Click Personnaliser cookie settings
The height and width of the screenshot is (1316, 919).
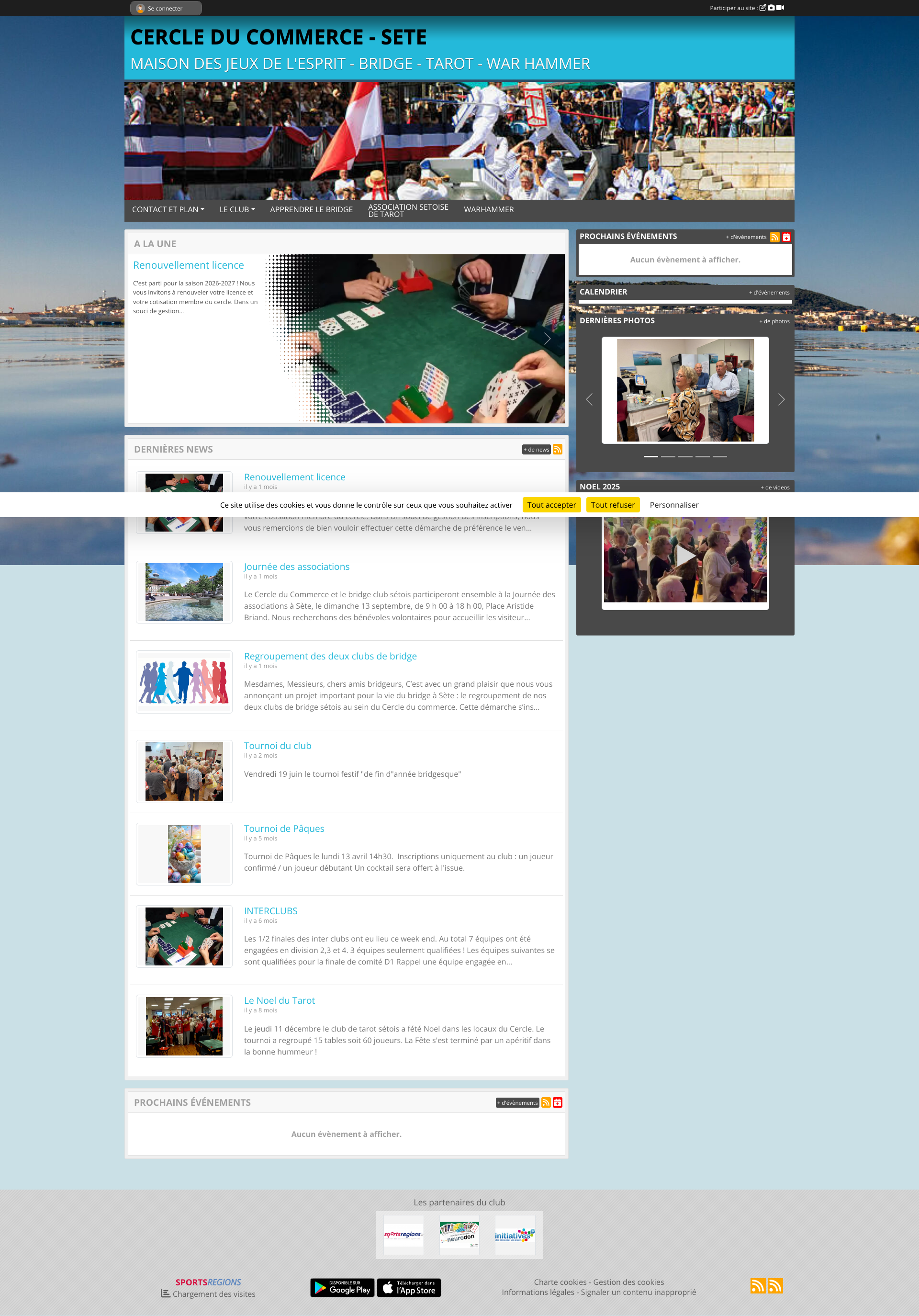click(674, 505)
